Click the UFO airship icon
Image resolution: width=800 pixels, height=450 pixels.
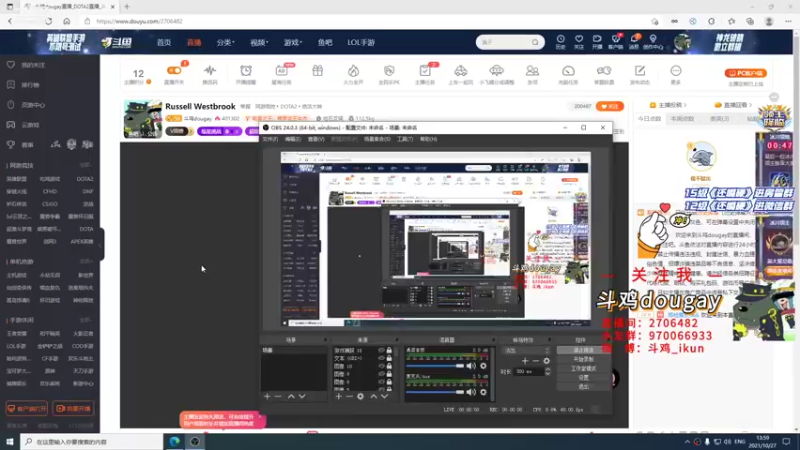tap(496, 70)
